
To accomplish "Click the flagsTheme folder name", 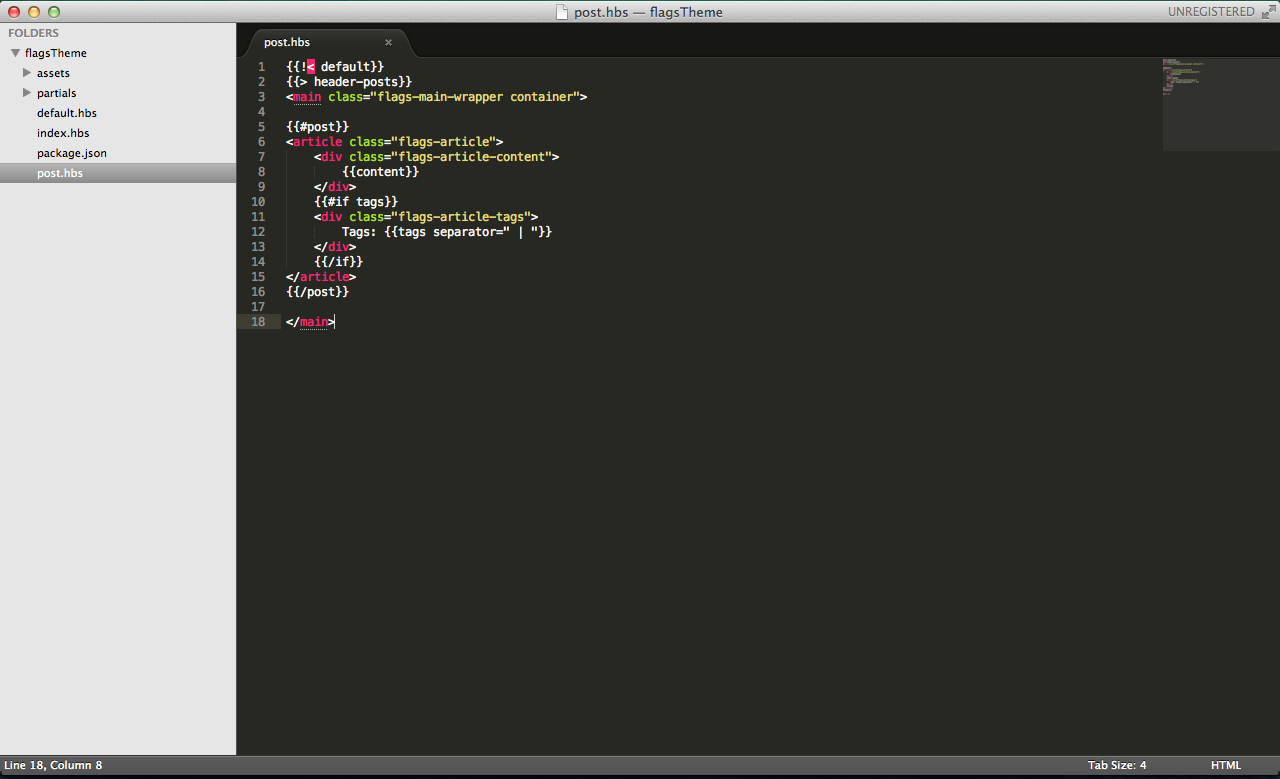I will 56,53.
